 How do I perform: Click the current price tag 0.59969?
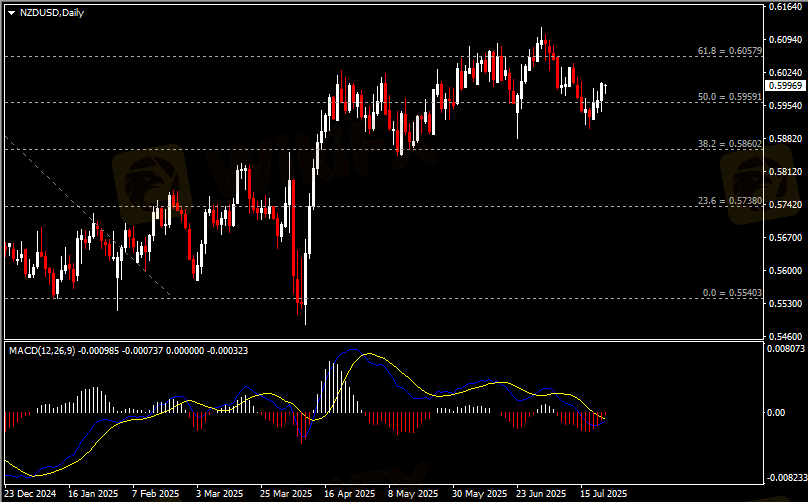pyautogui.click(x=785, y=86)
